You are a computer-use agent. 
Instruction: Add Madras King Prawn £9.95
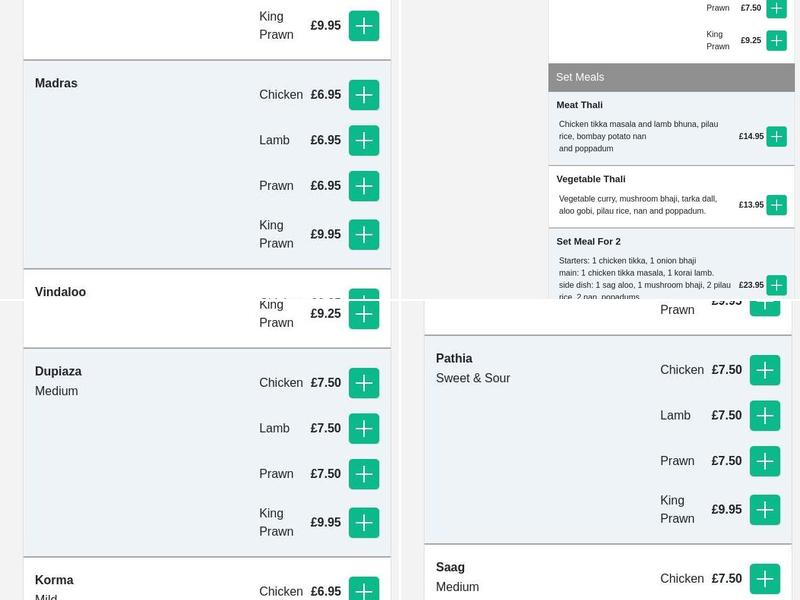pos(364,235)
